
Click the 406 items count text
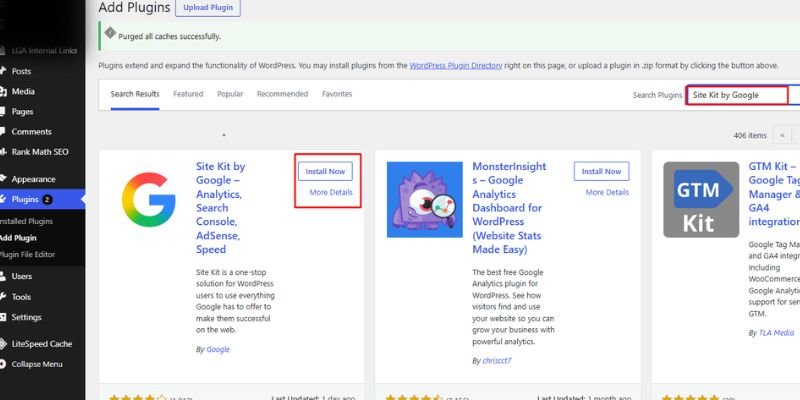tap(750, 135)
